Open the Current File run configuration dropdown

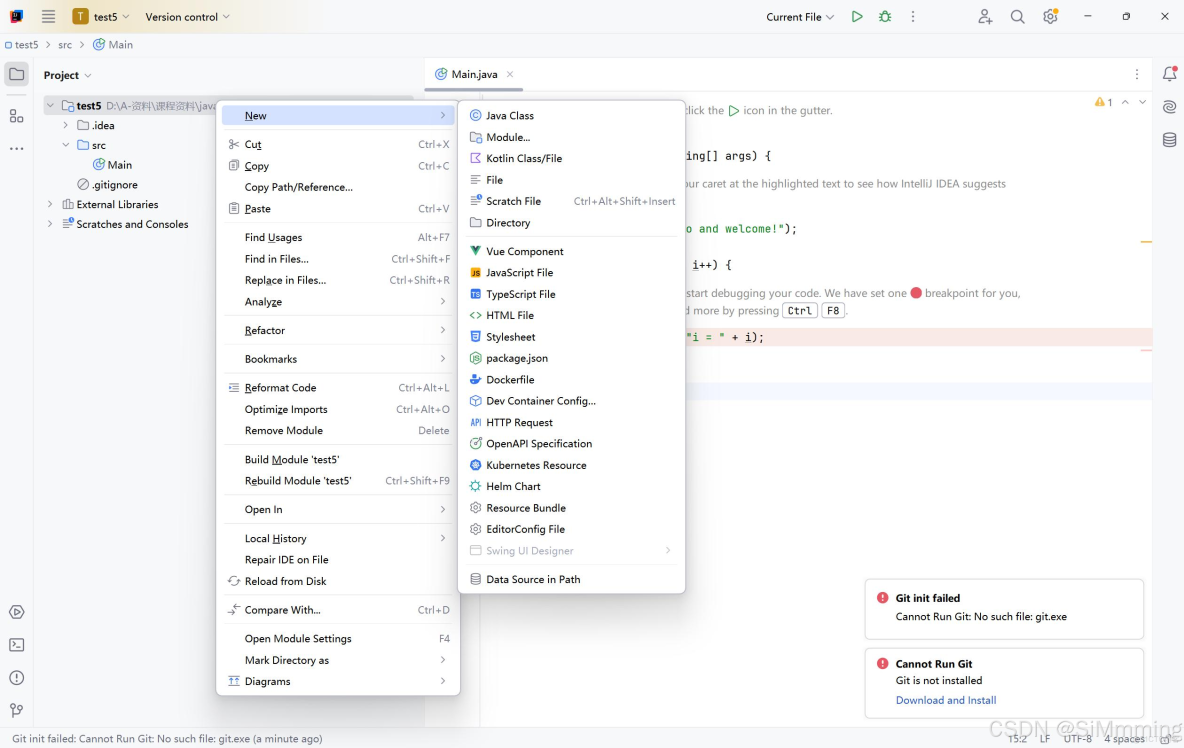(800, 17)
